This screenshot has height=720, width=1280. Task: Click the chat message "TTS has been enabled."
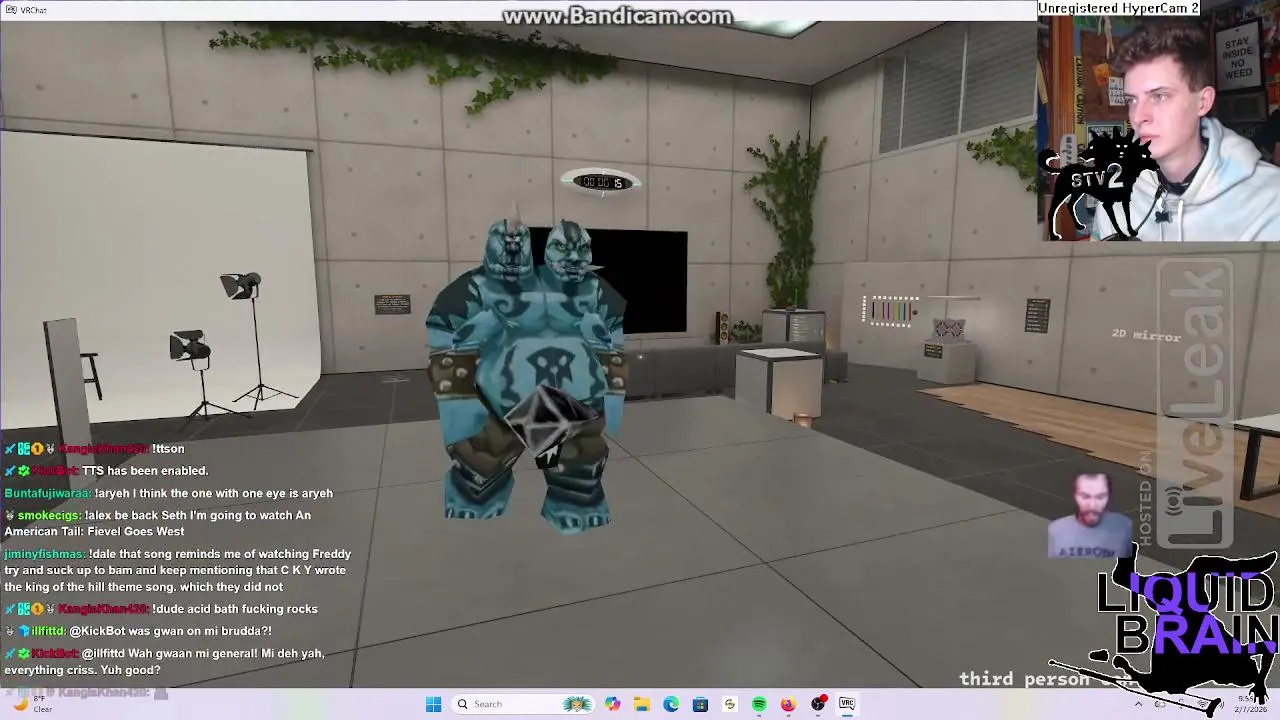point(145,471)
